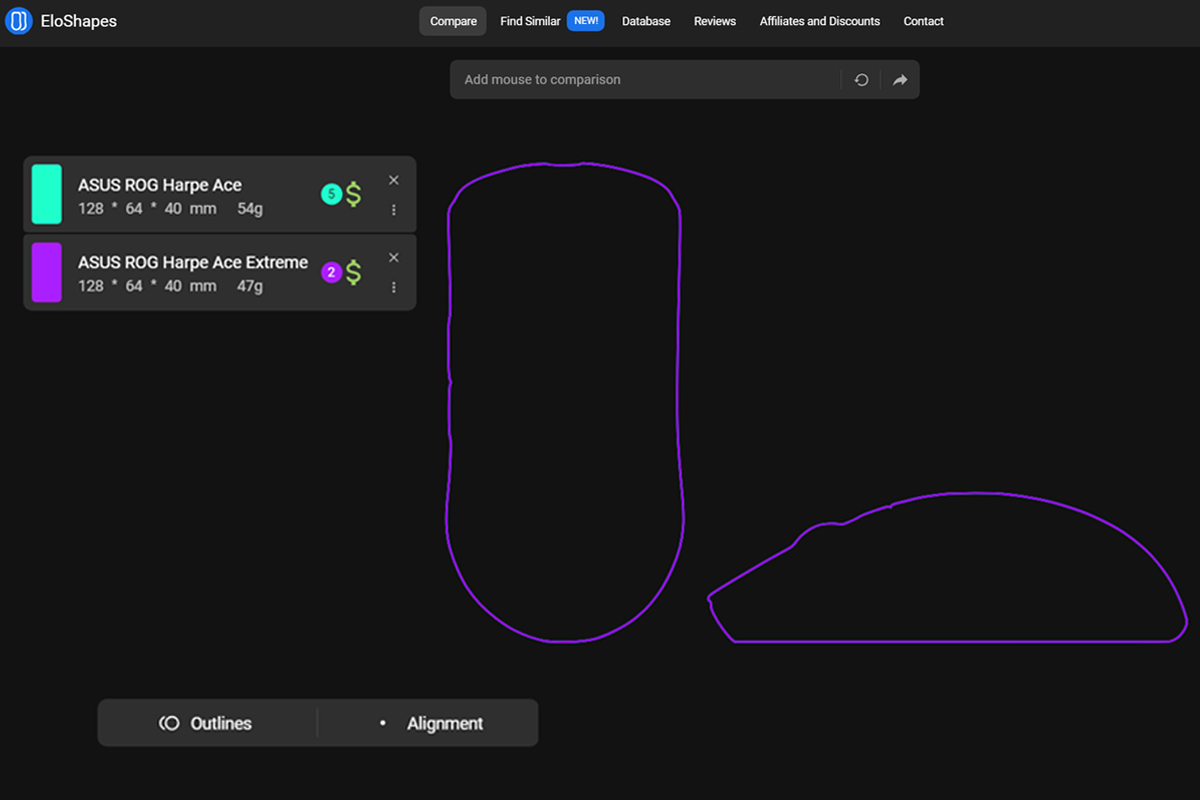Open the Compare tab

[453, 21]
